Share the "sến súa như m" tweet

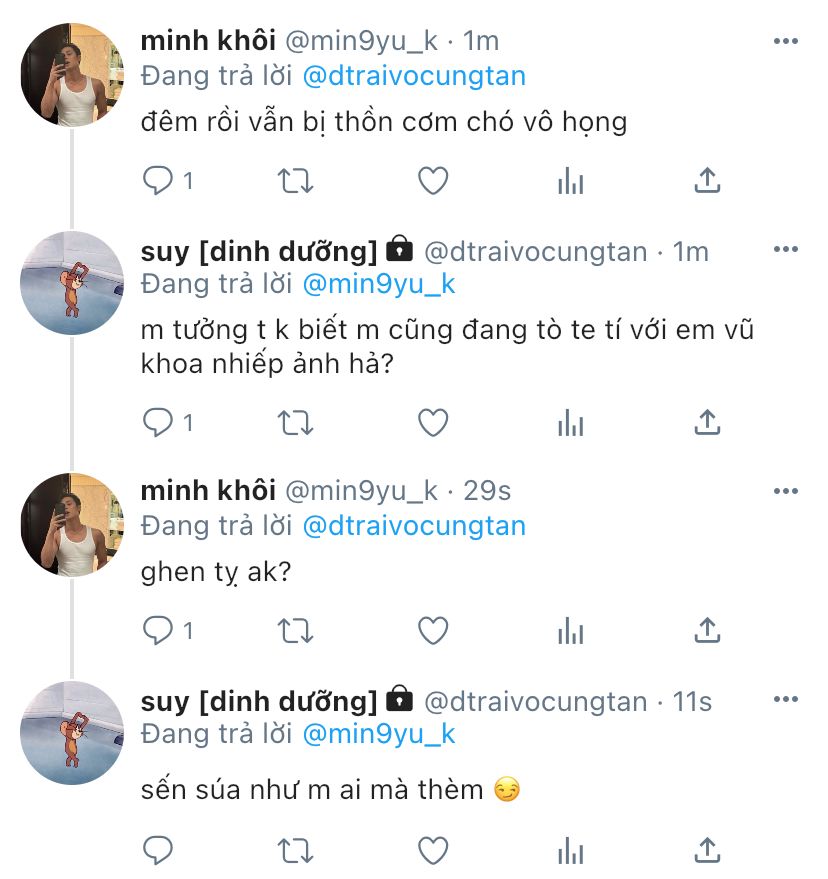707,851
